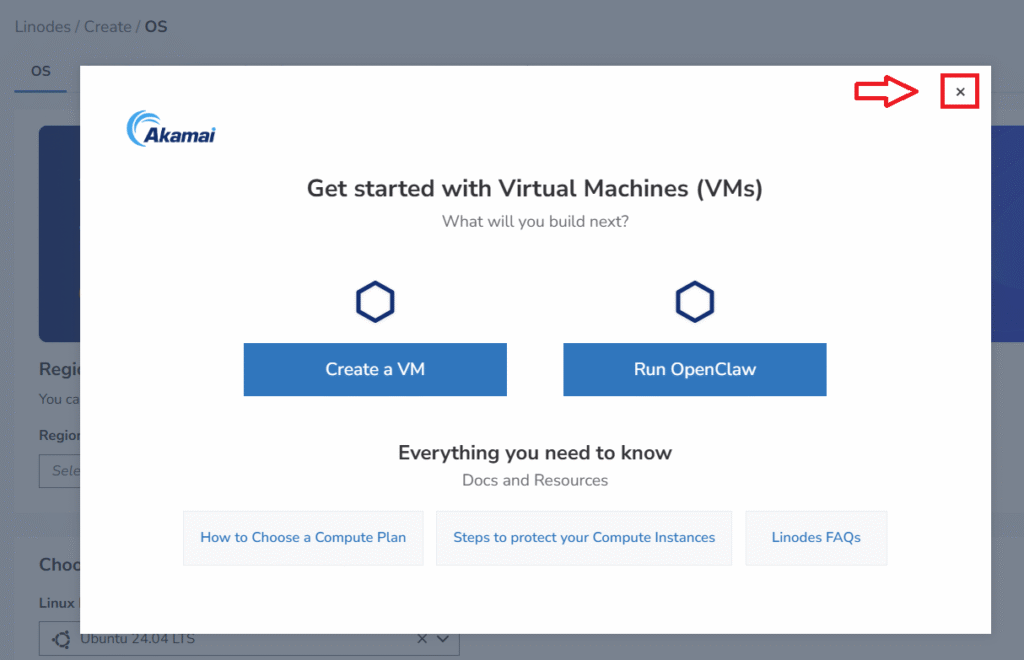Click the Ubuntu logo icon in OS field
The height and width of the screenshot is (660, 1024).
[61, 639]
